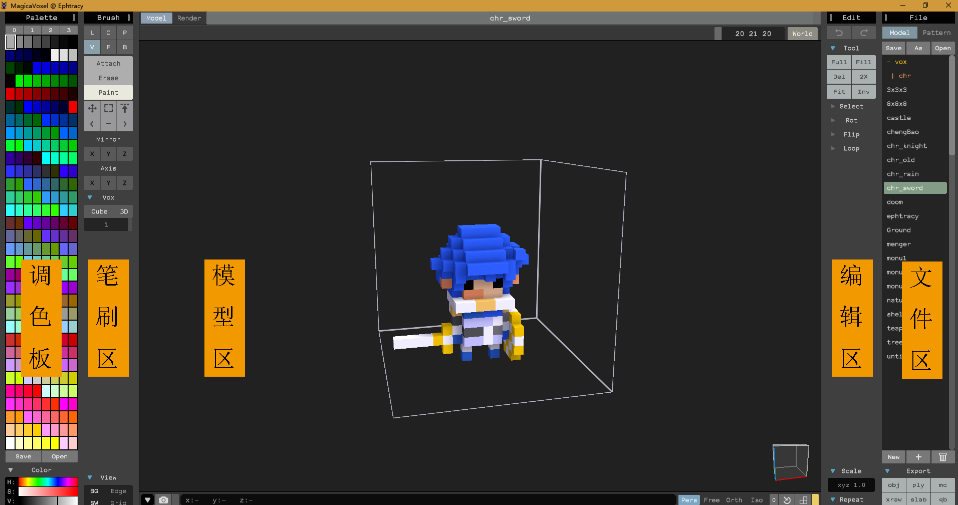
Task: Switch camera to Orth mode
Action: (734, 500)
